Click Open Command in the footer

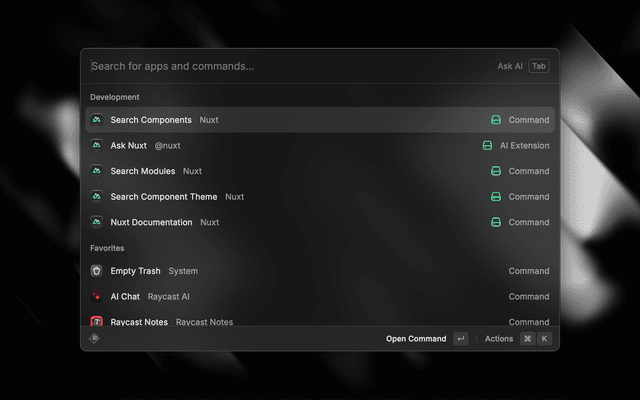(416, 339)
